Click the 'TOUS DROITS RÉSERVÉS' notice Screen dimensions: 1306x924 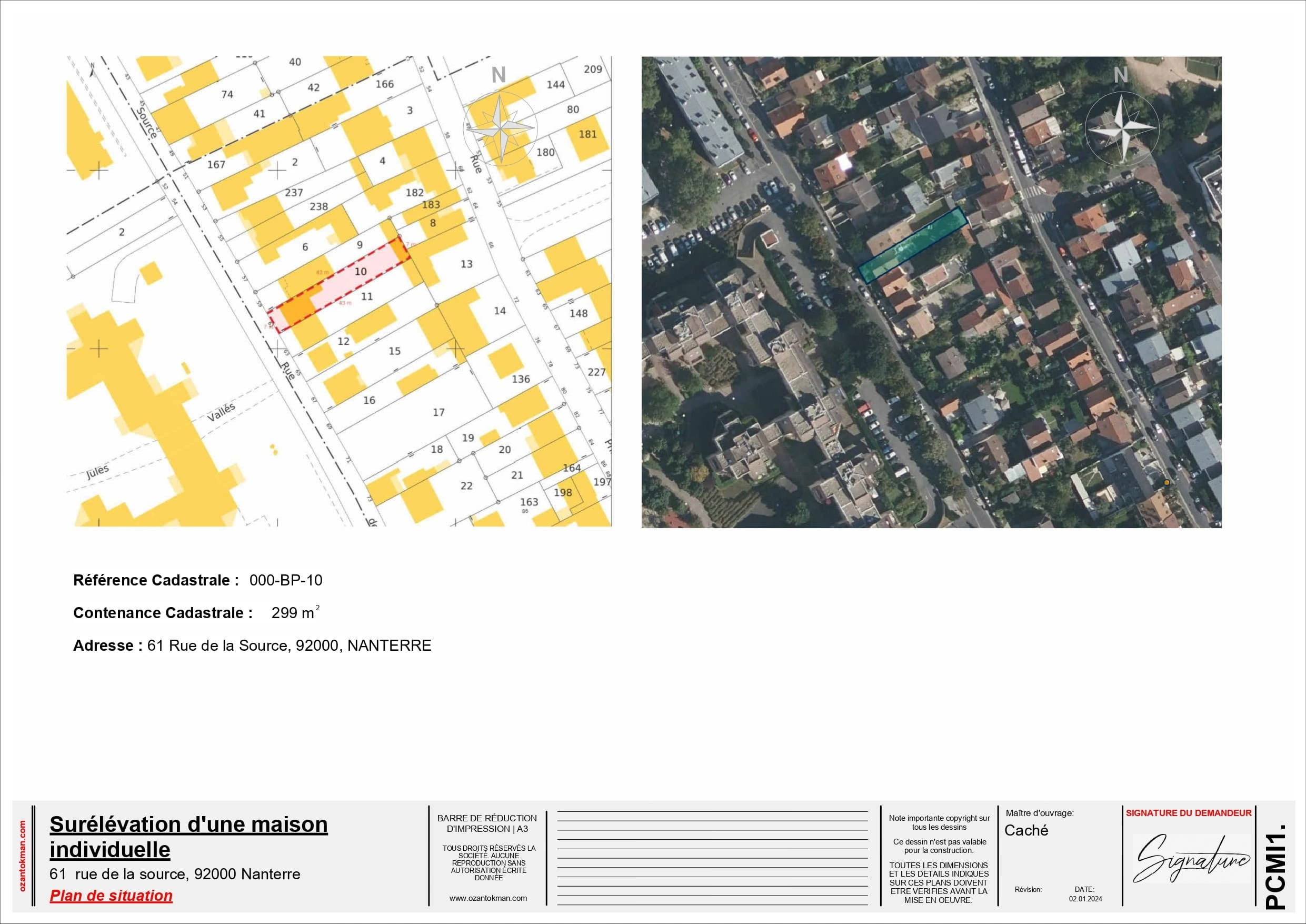[x=488, y=862]
